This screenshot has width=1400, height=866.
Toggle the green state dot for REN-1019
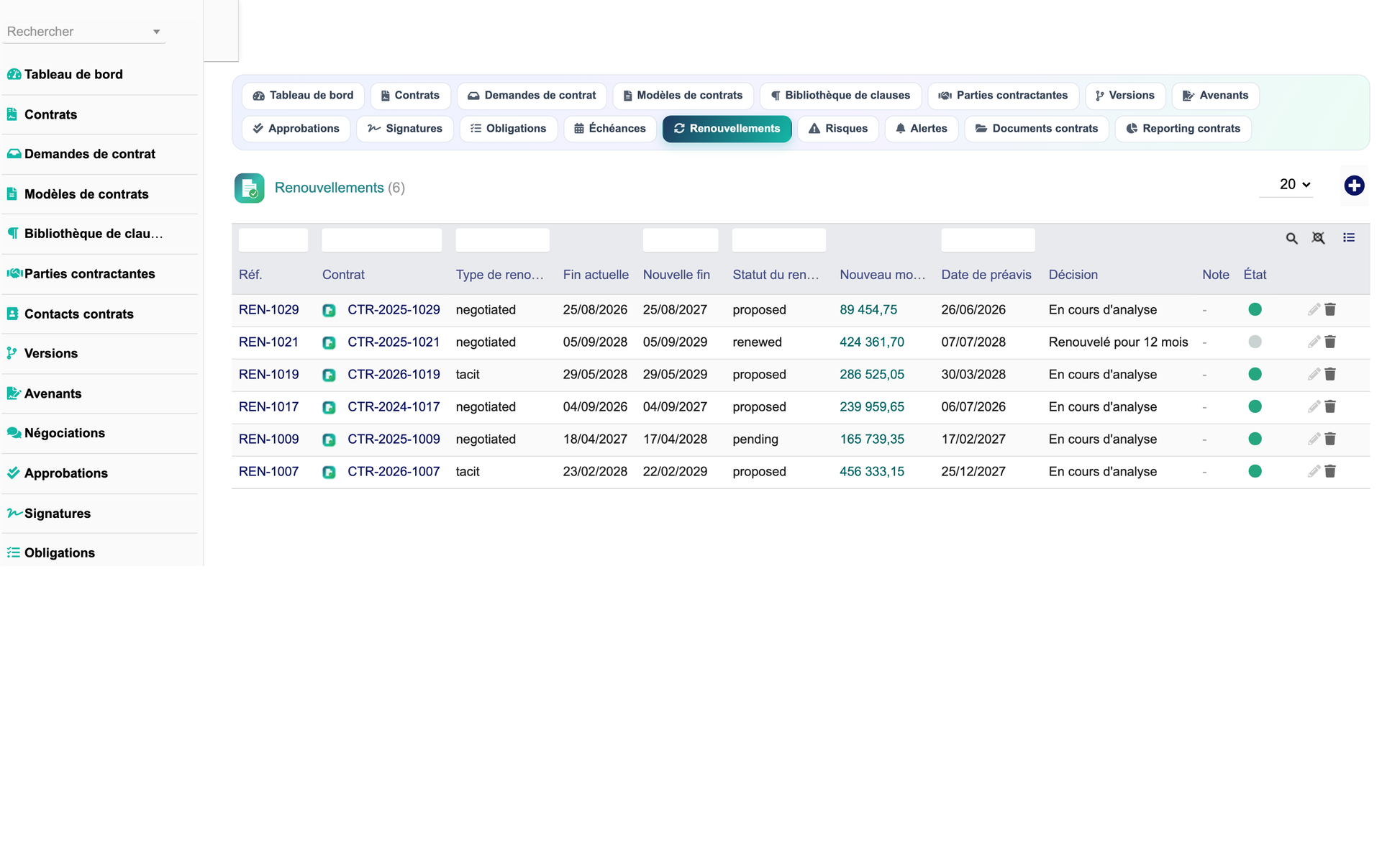[1255, 374]
